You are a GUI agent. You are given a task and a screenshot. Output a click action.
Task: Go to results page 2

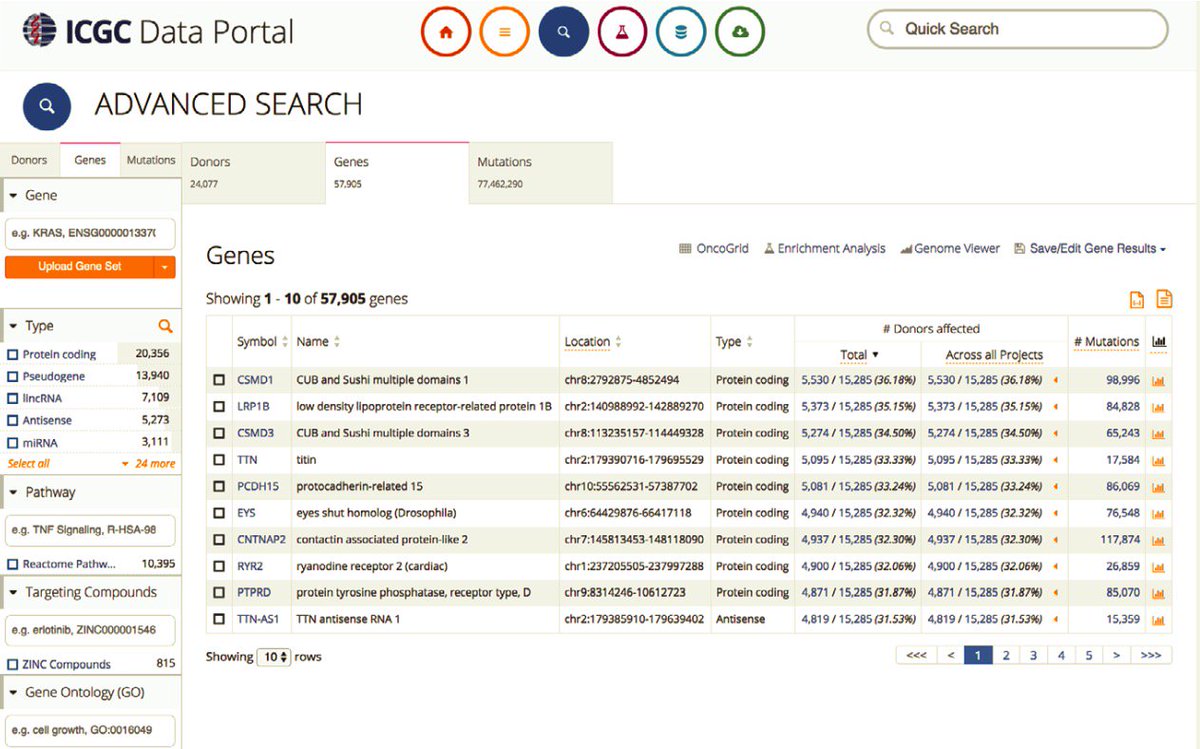coord(1006,656)
